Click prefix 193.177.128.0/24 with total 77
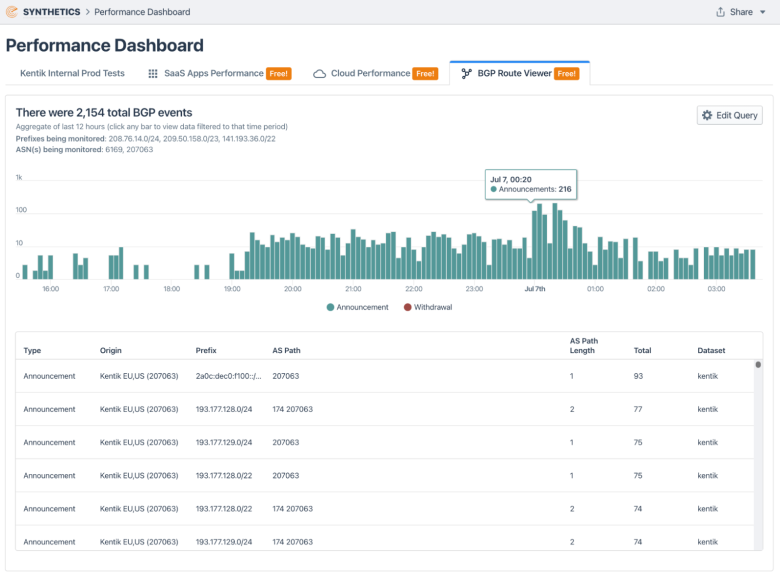The image size is (780, 578). pos(224,409)
